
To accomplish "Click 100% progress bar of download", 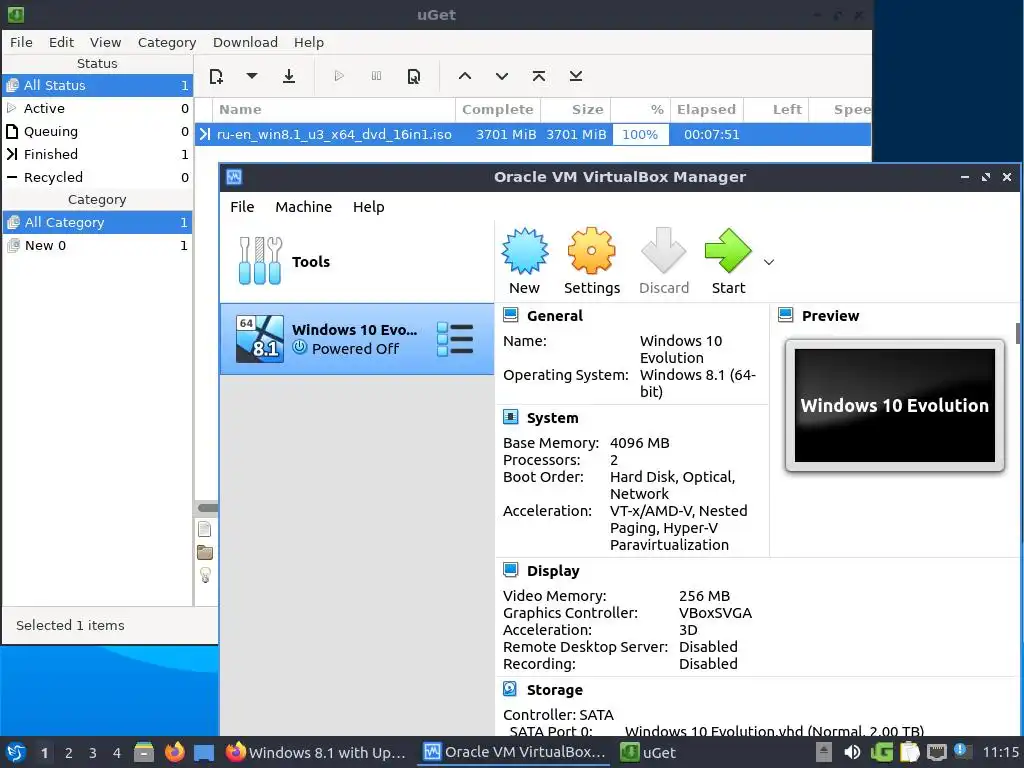I will [x=640, y=135].
